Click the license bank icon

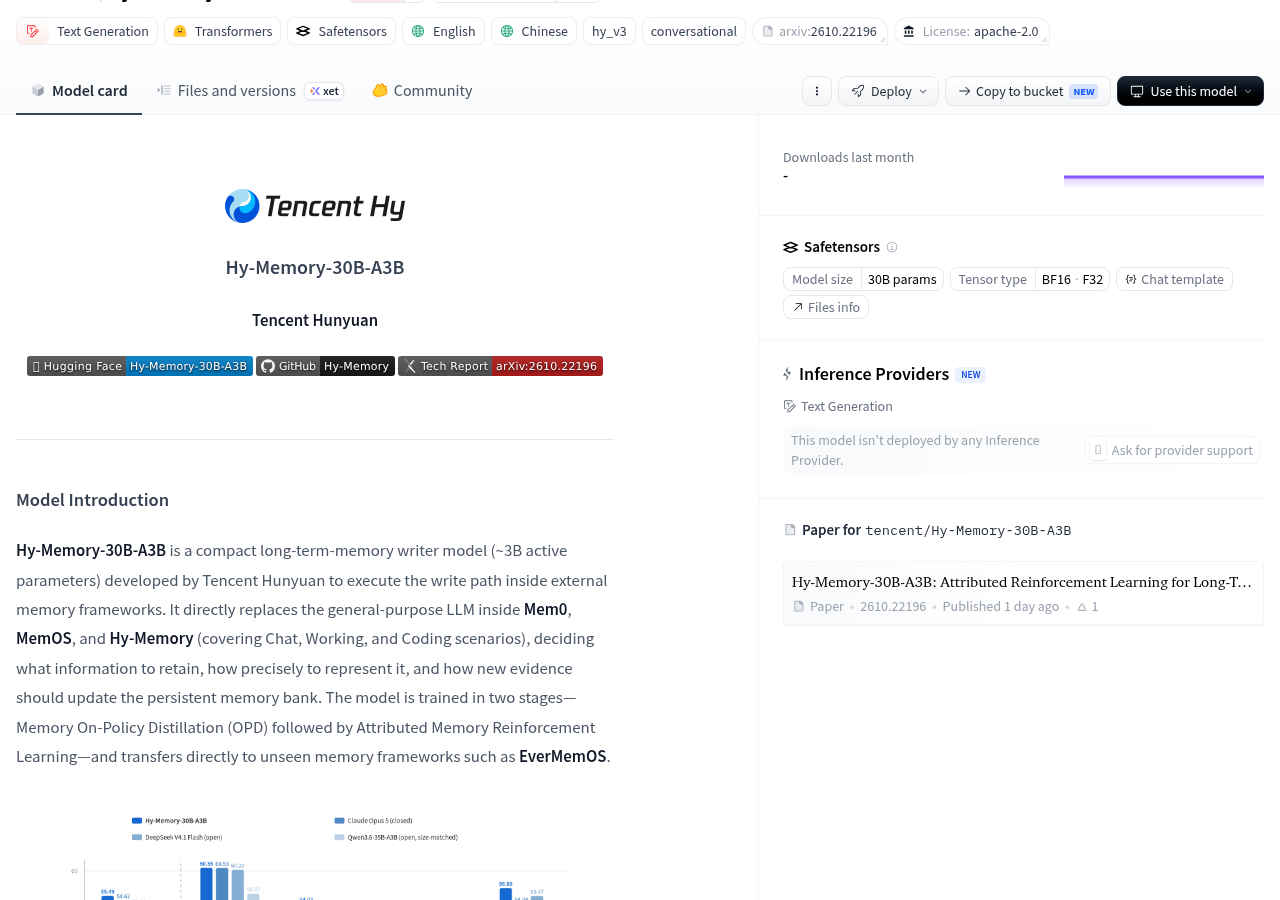point(908,31)
